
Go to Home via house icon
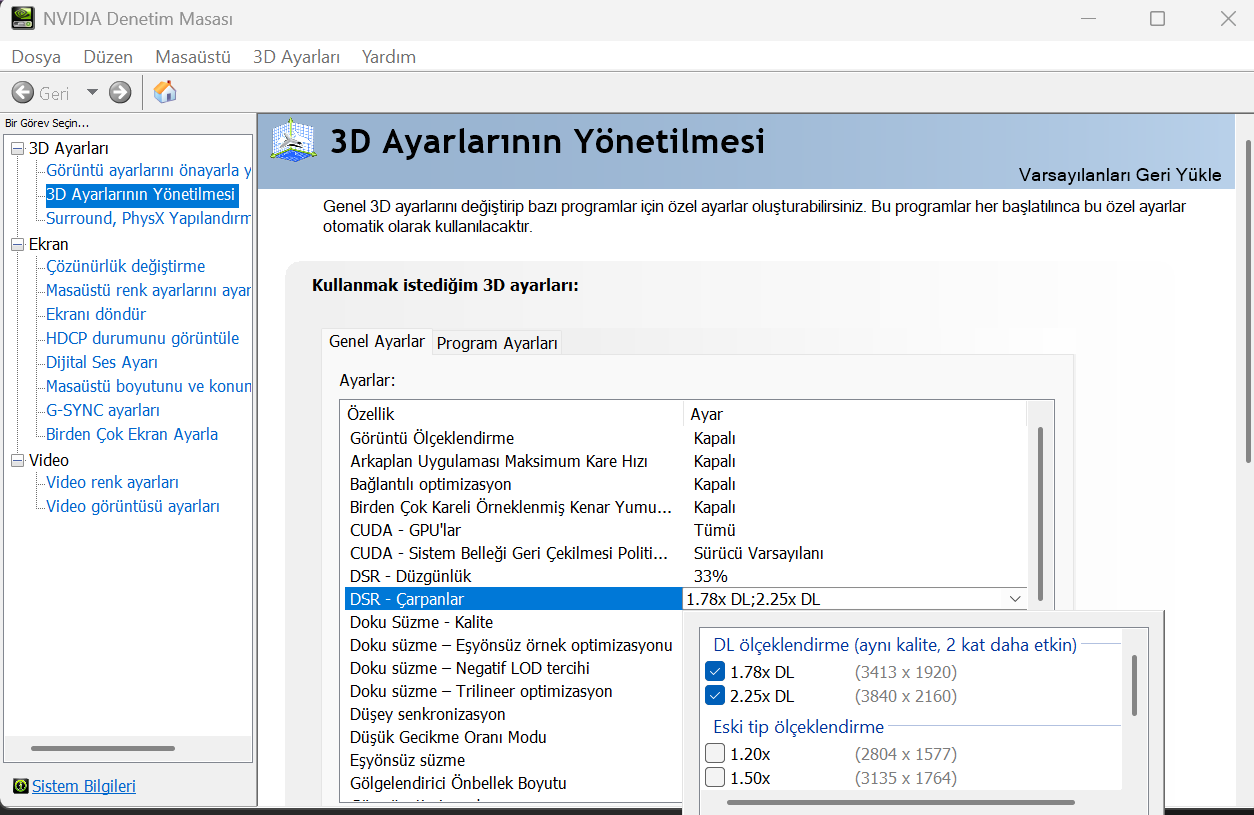(165, 92)
